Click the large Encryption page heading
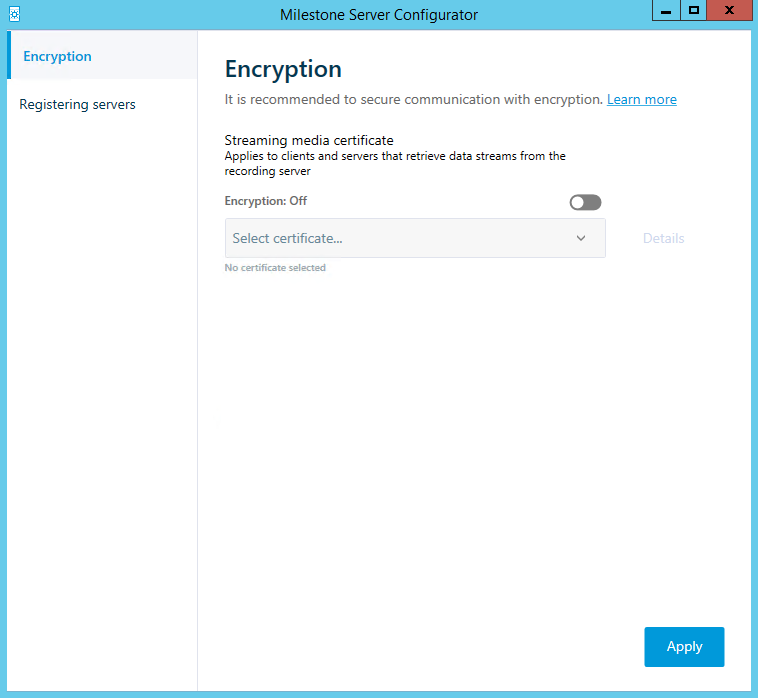 (283, 69)
